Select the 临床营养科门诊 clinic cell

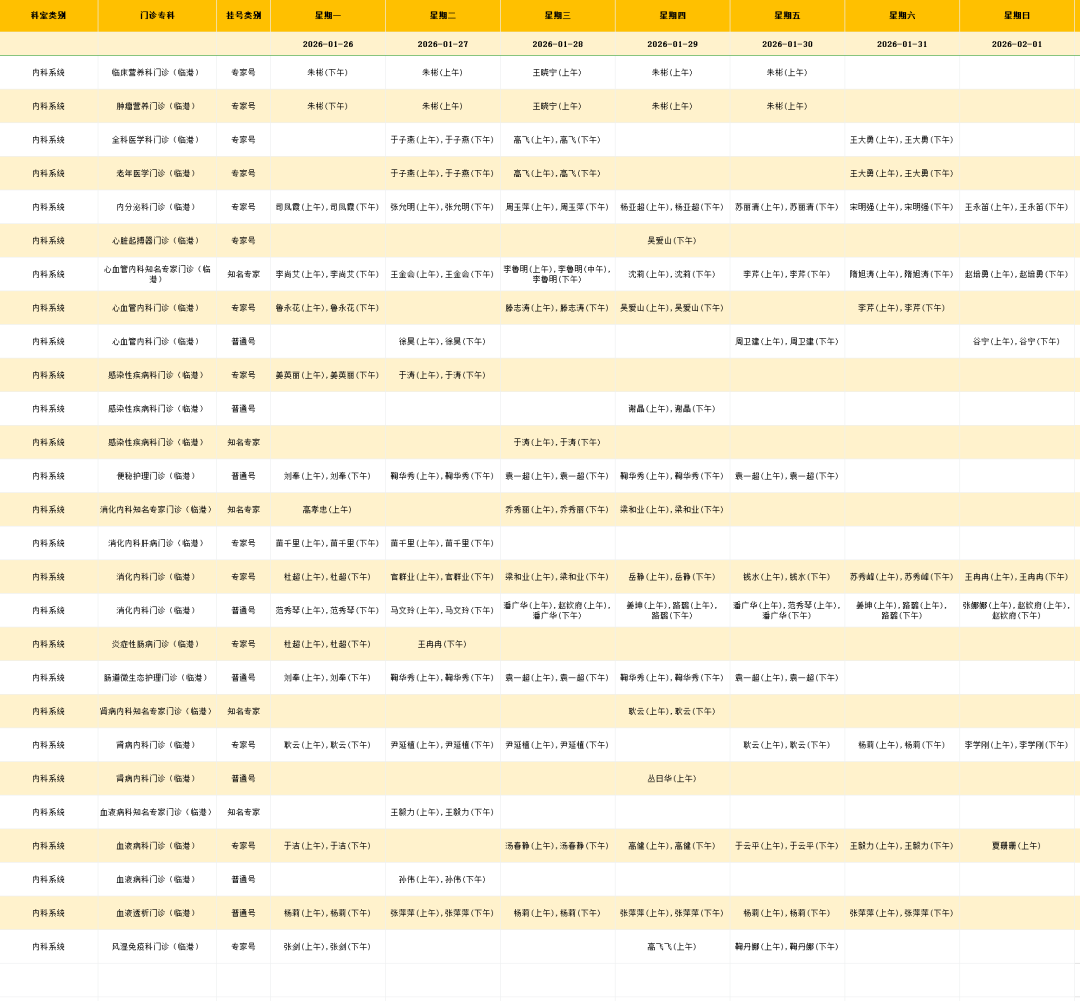pos(157,72)
